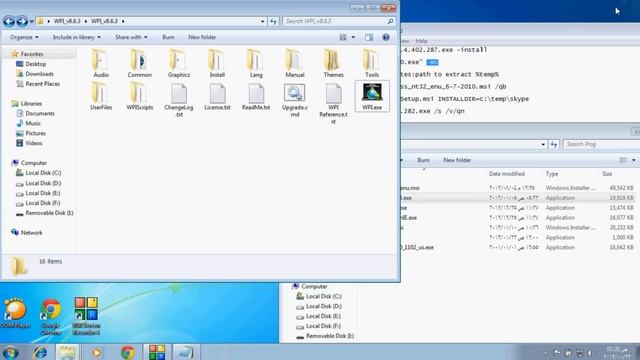This screenshot has height=360, width=640.
Task: Select Desktop in navigation pane
Action: (36, 64)
